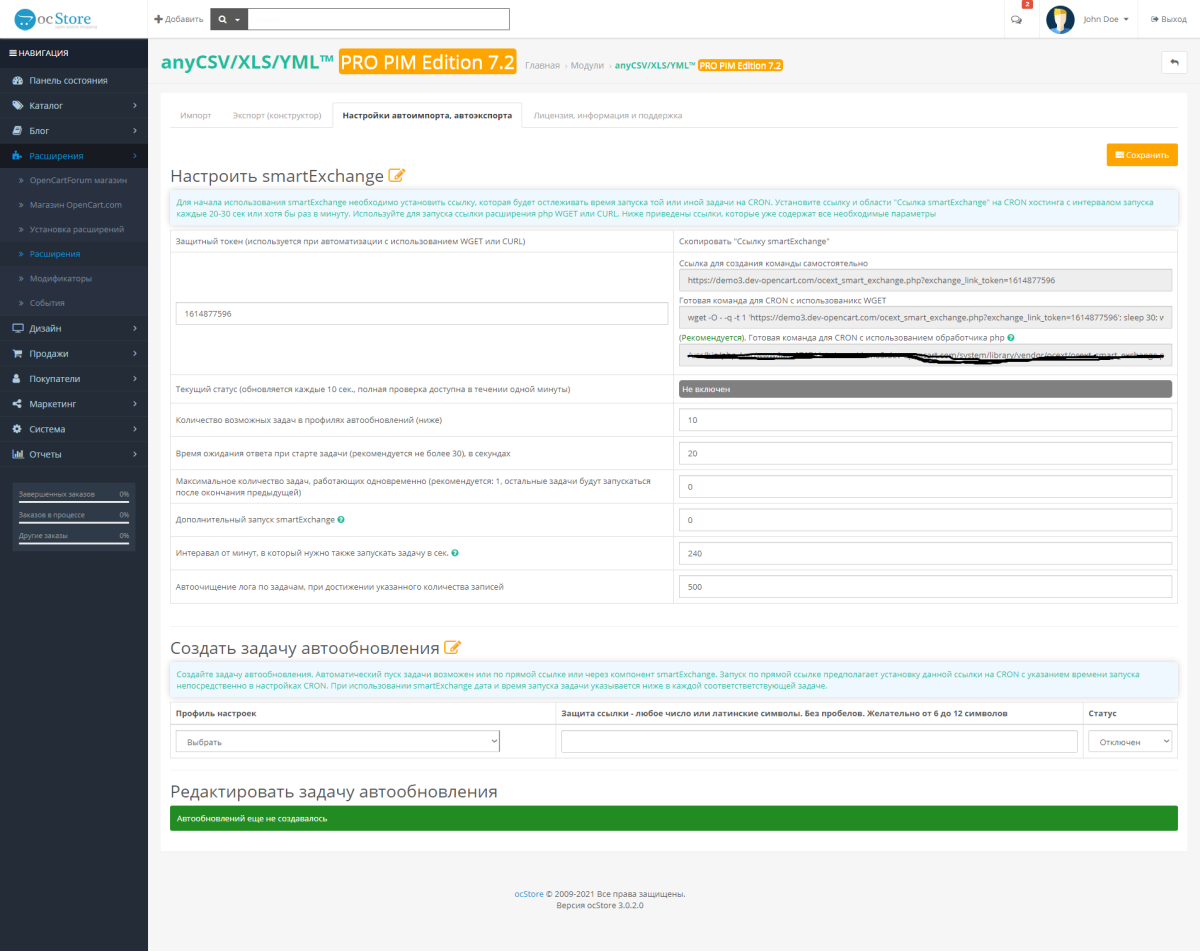This screenshot has width=1200, height=952.
Task: Open the Статус Отключен dropdown
Action: [1130, 741]
